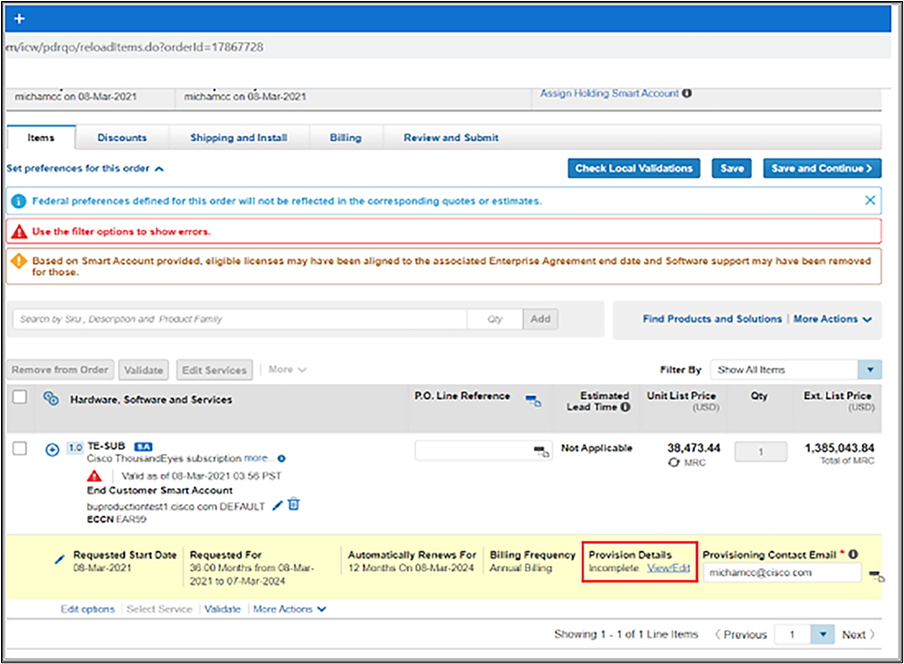
Task: Click the Estimated Lead Time info icon
Action: click(x=625, y=407)
